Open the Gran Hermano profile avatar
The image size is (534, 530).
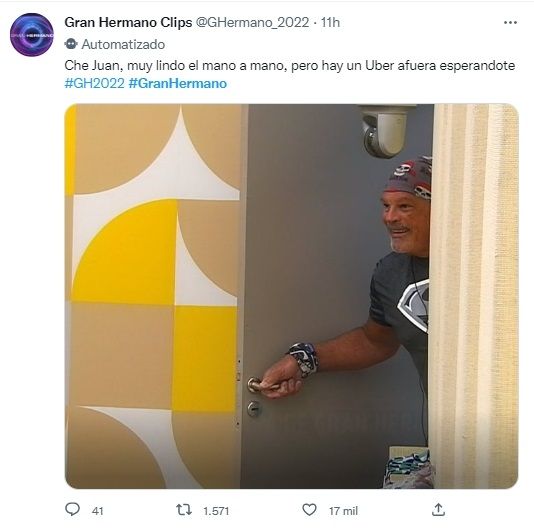point(32,35)
